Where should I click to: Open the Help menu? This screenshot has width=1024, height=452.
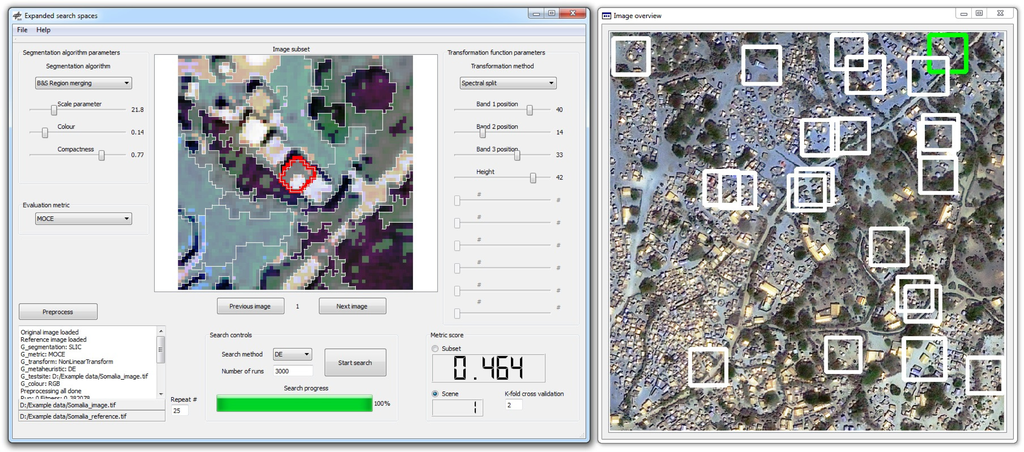coord(43,30)
